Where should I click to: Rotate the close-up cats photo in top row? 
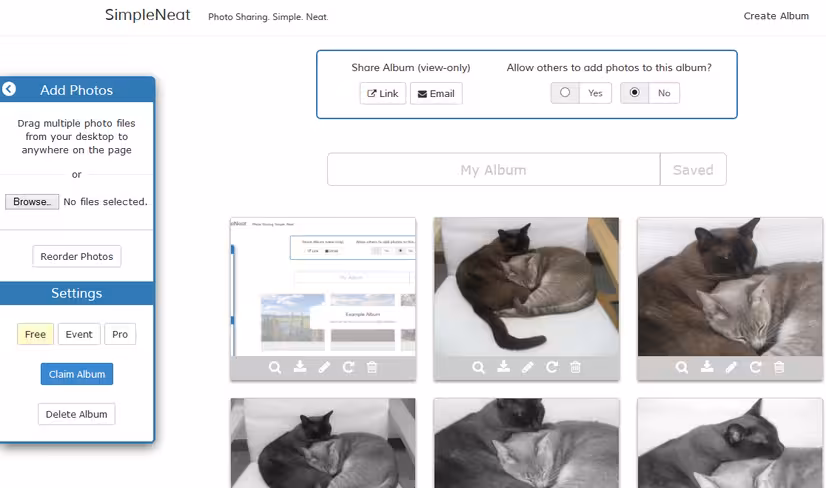(x=755, y=367)
